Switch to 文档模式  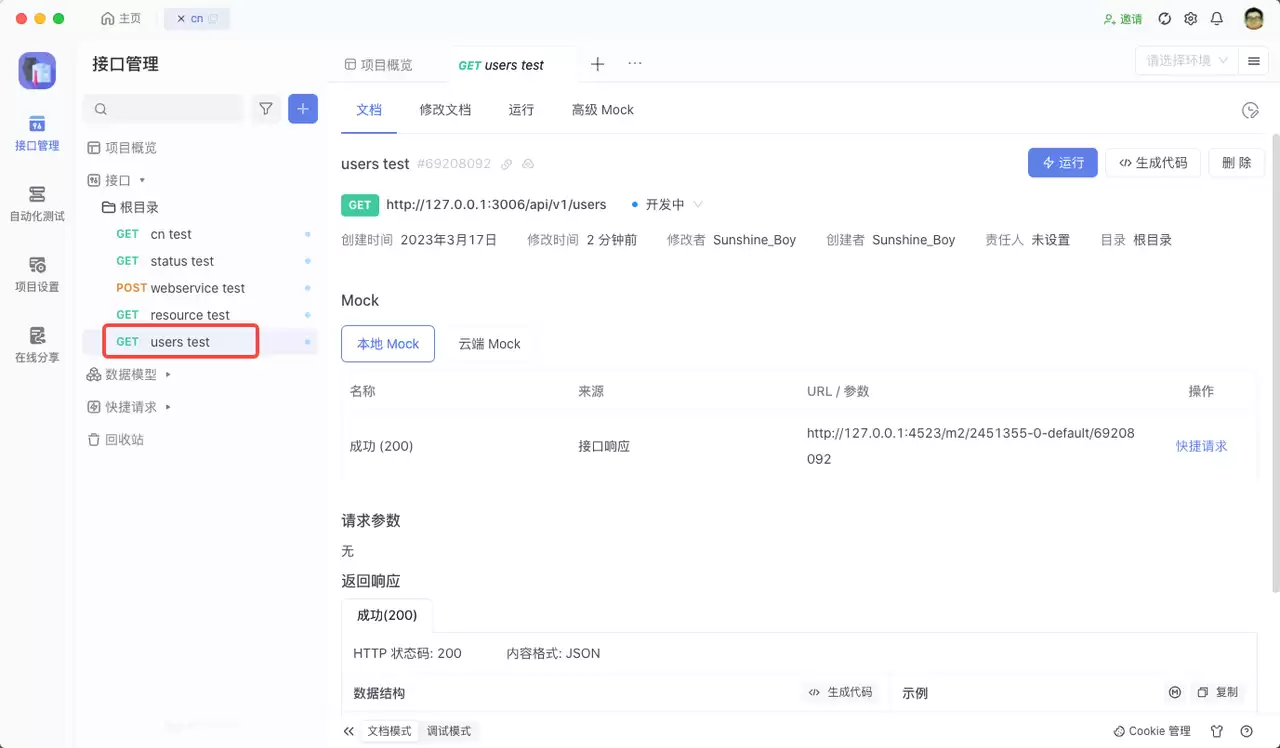tap(390, 731)
